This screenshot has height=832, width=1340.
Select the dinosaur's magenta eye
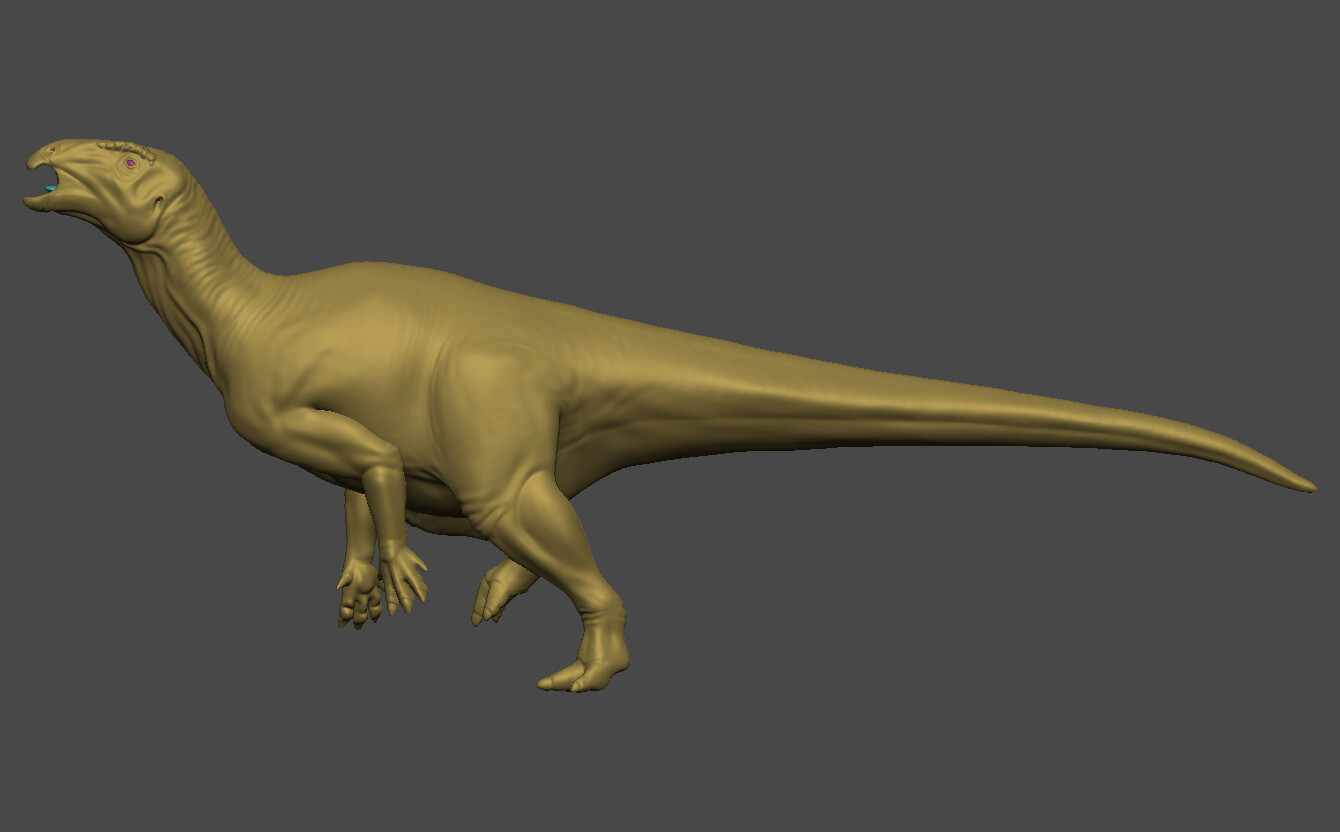(130, 163)
